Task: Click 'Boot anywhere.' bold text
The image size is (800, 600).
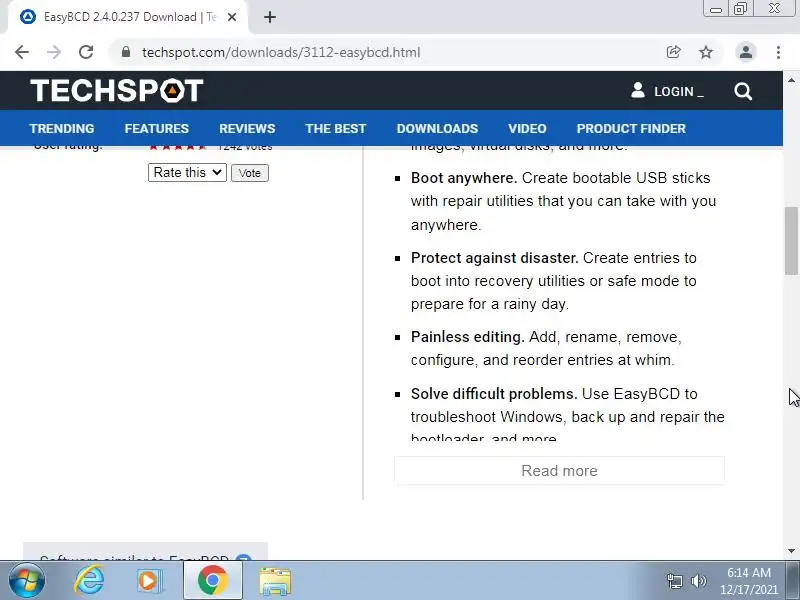Action: click(464, 178)
